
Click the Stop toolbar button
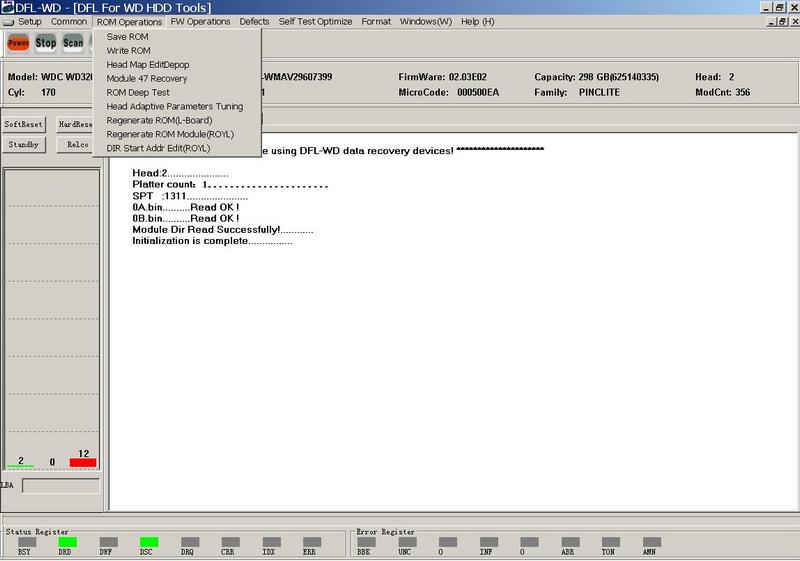[45, 43]
